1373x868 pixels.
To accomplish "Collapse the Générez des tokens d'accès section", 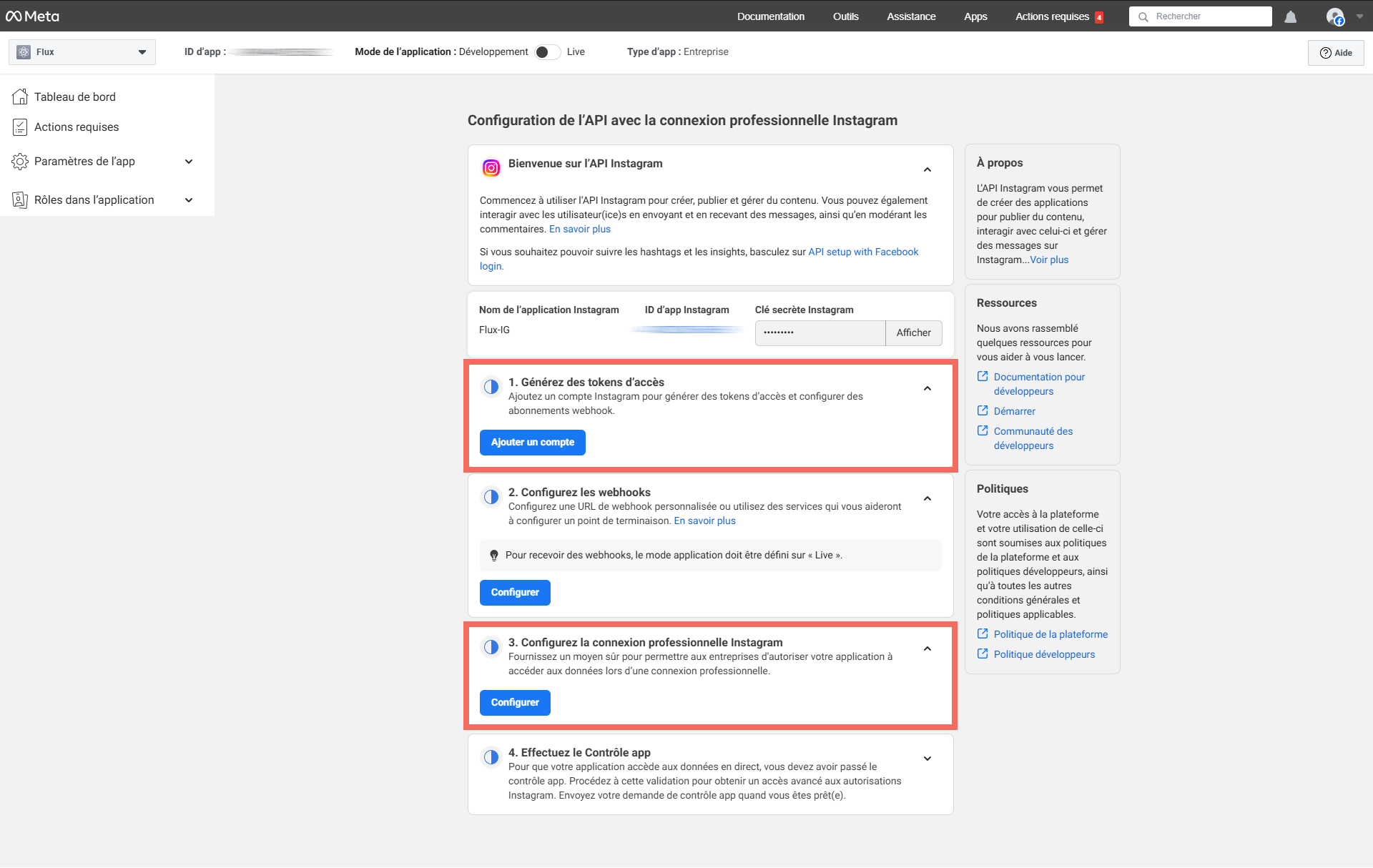I will coord(927,388).
